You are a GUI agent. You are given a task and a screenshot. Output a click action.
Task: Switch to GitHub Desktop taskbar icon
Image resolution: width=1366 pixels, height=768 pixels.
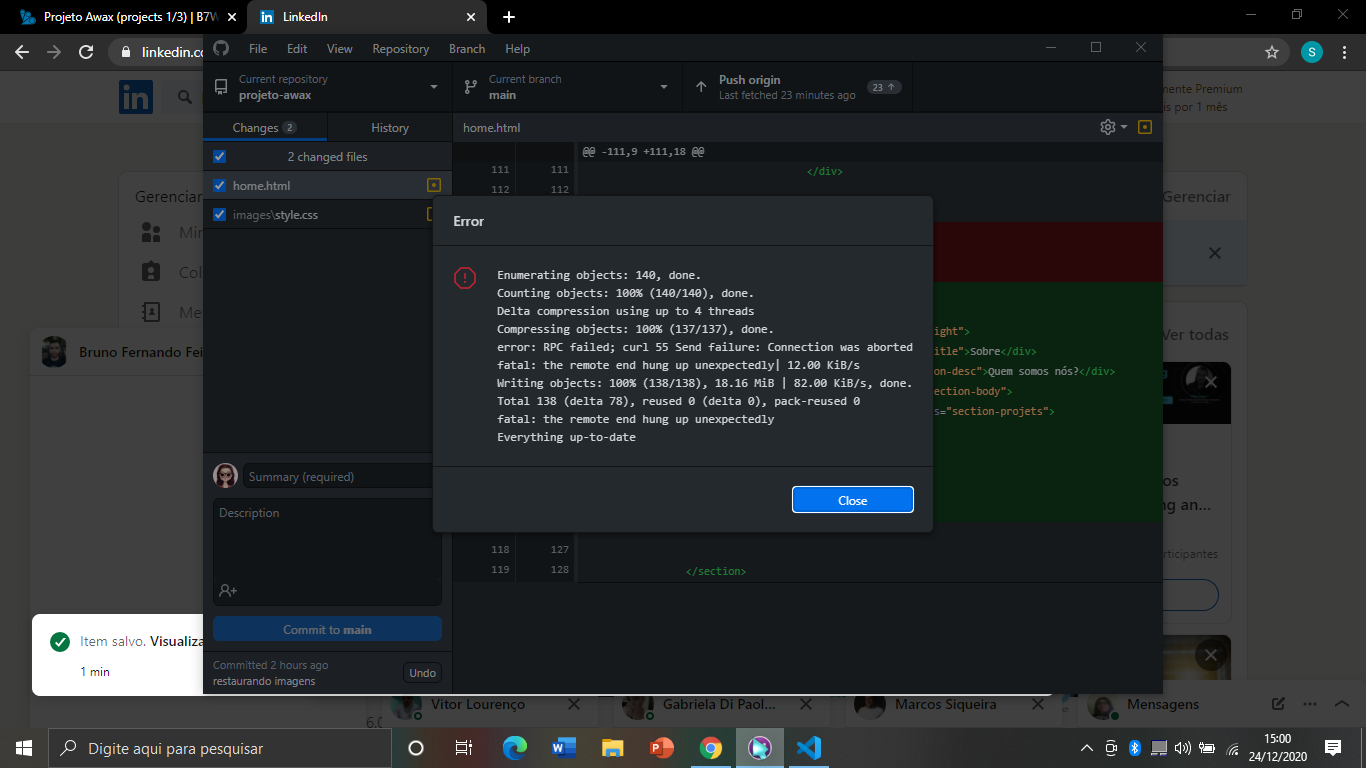point(760,748)
